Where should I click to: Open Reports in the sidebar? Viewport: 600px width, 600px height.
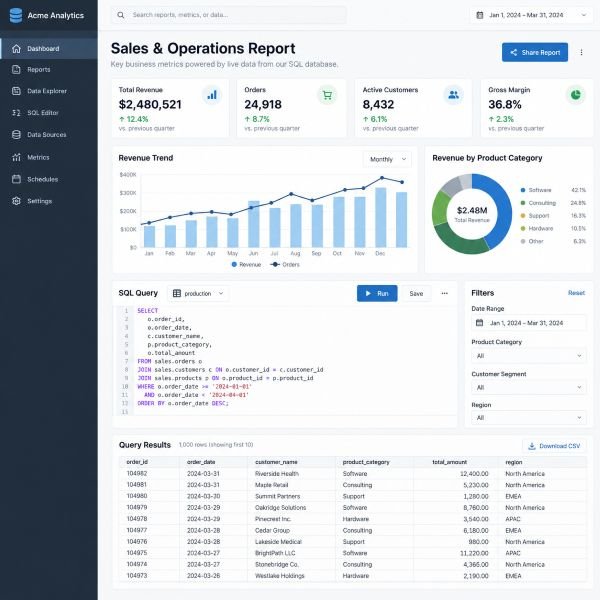(49, 70)
